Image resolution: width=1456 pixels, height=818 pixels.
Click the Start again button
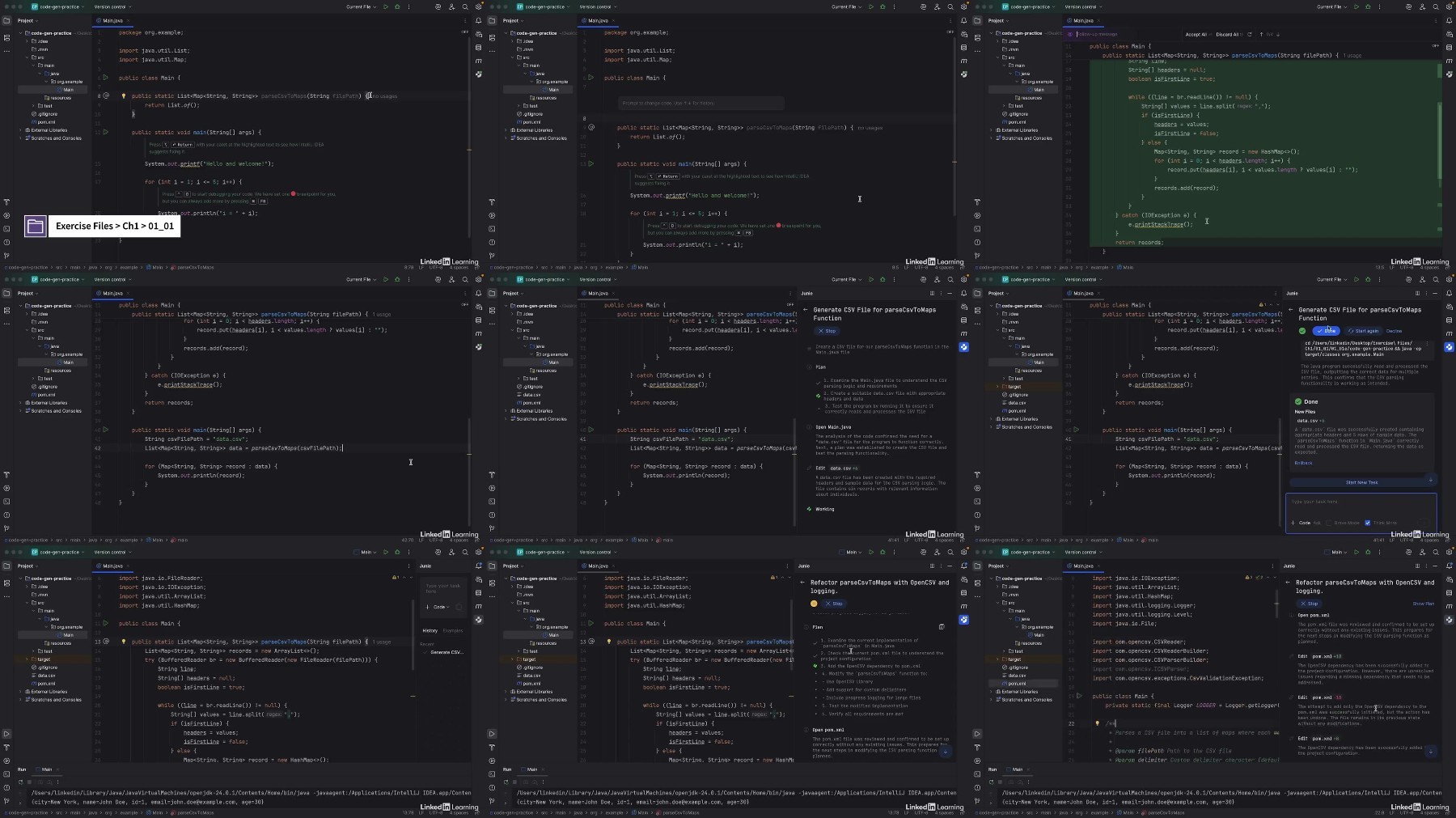point(1364,331)
